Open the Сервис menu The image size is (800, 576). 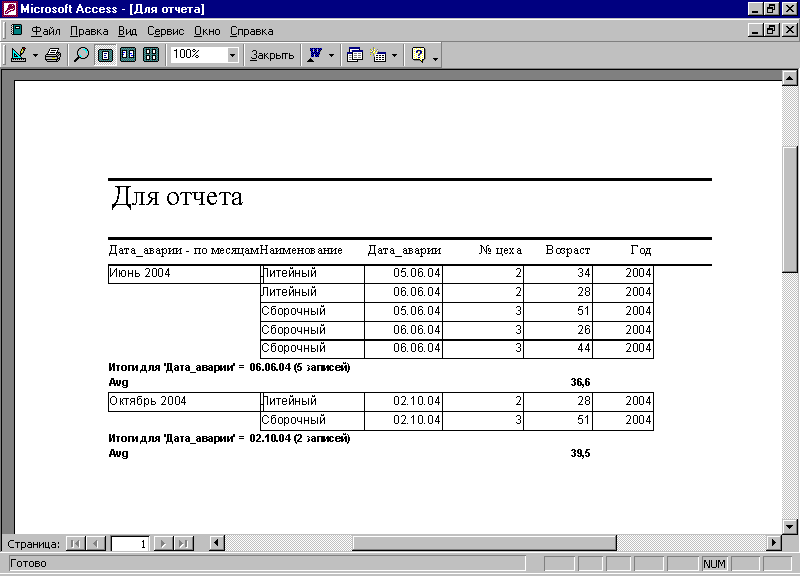(165, 31)
